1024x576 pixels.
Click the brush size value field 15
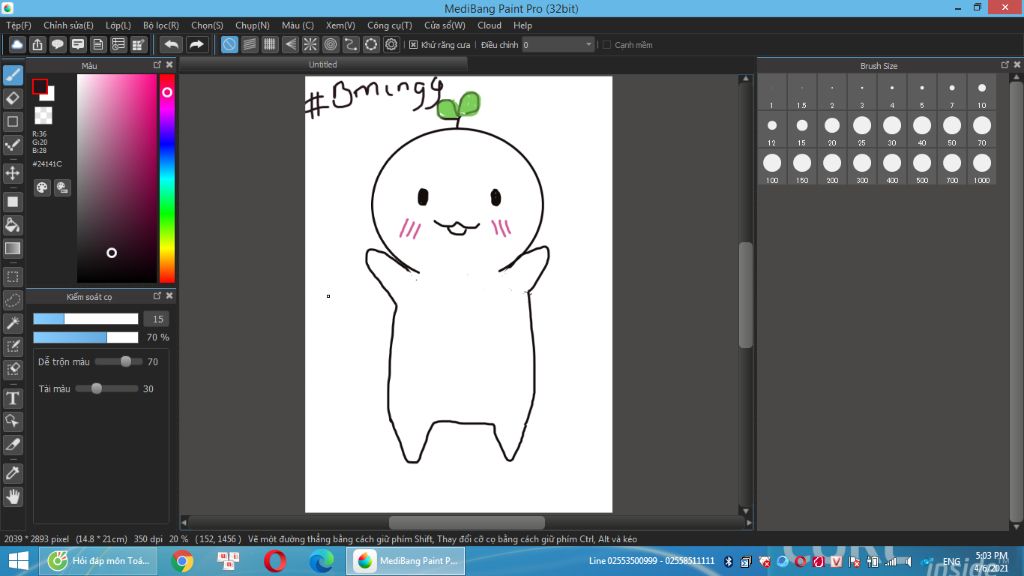click(x=157, y=319)
